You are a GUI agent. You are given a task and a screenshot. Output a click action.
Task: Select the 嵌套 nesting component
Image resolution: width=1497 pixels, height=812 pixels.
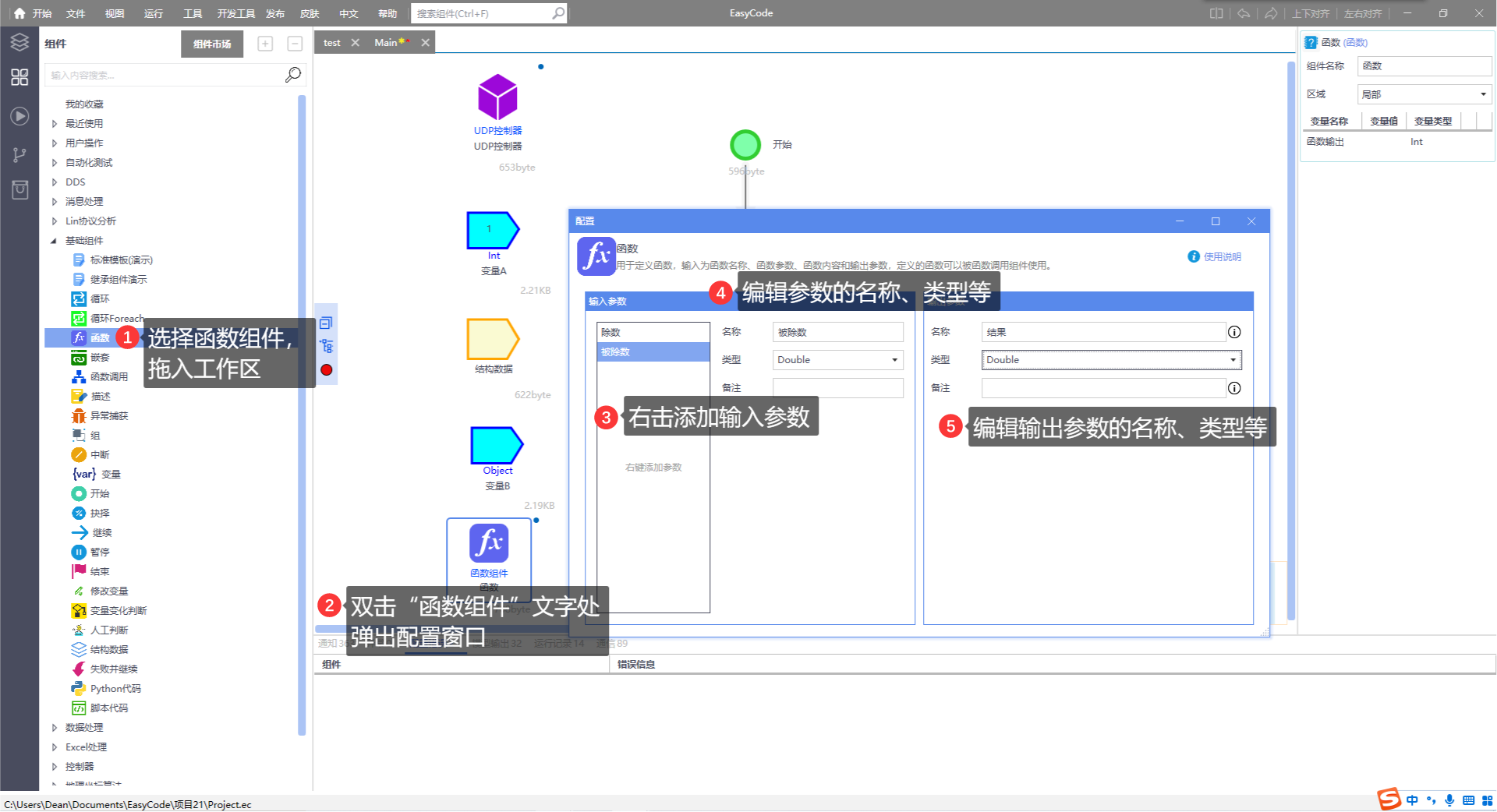[x=91, y=357]
